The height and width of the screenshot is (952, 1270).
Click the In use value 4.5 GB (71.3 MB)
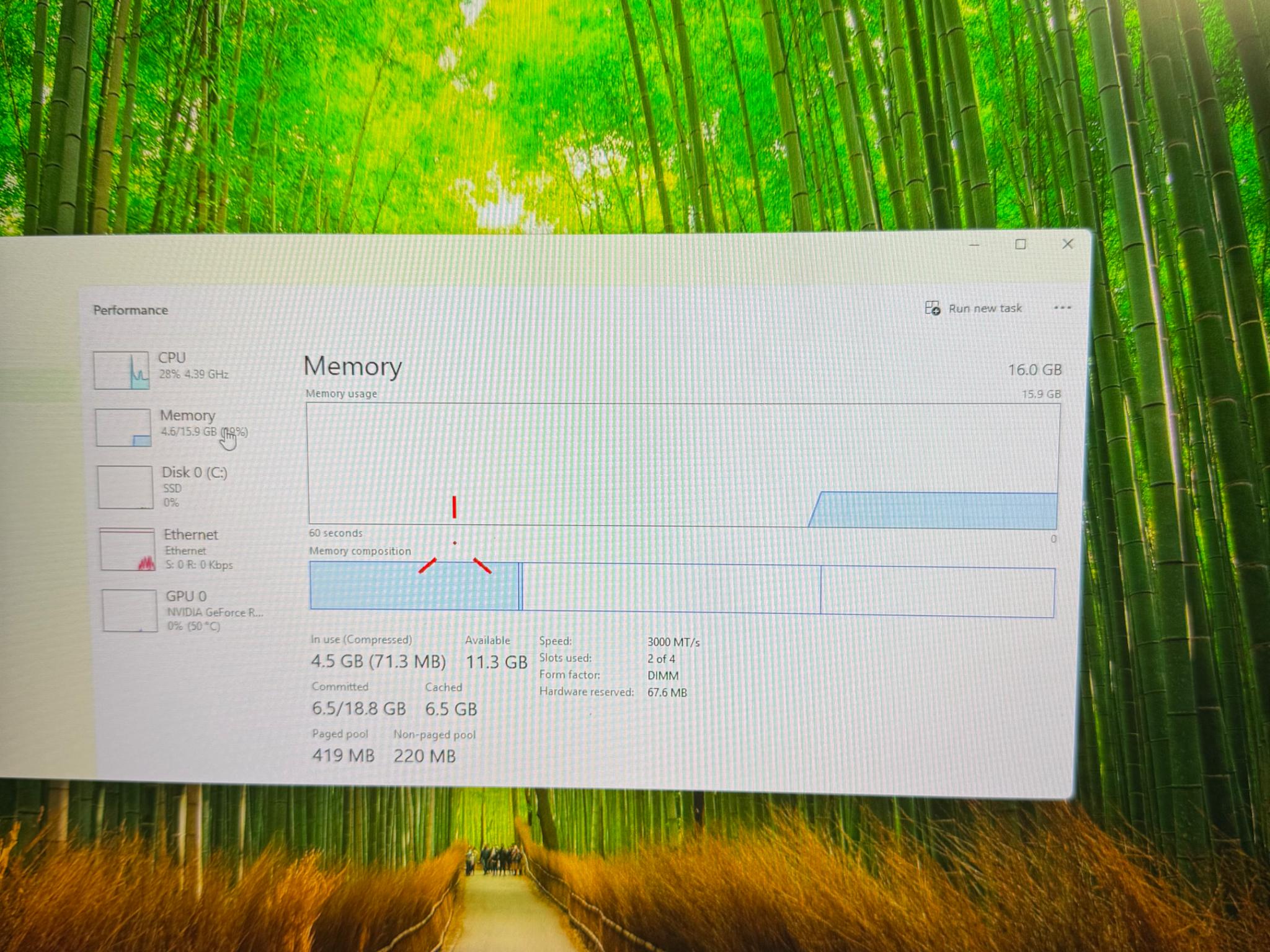tap(378, 661)
